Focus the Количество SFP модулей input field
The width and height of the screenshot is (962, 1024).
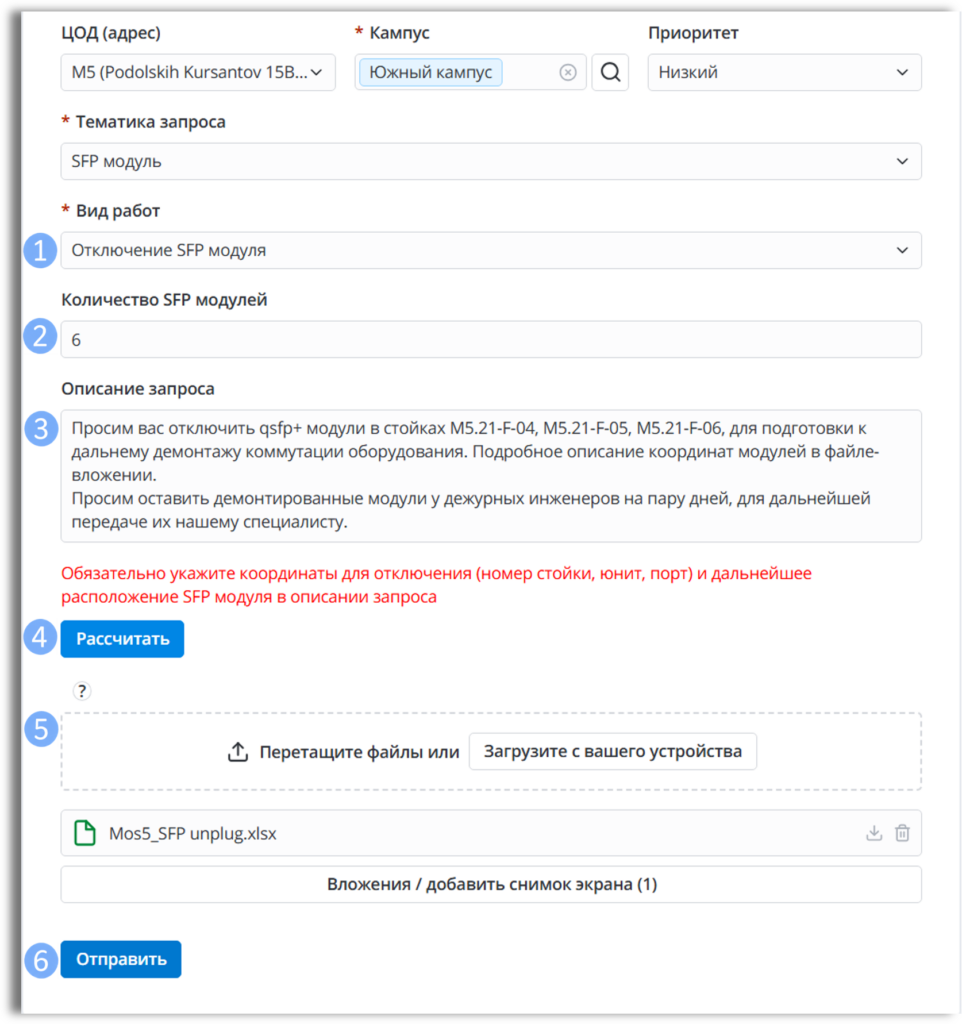coord(491,340)
